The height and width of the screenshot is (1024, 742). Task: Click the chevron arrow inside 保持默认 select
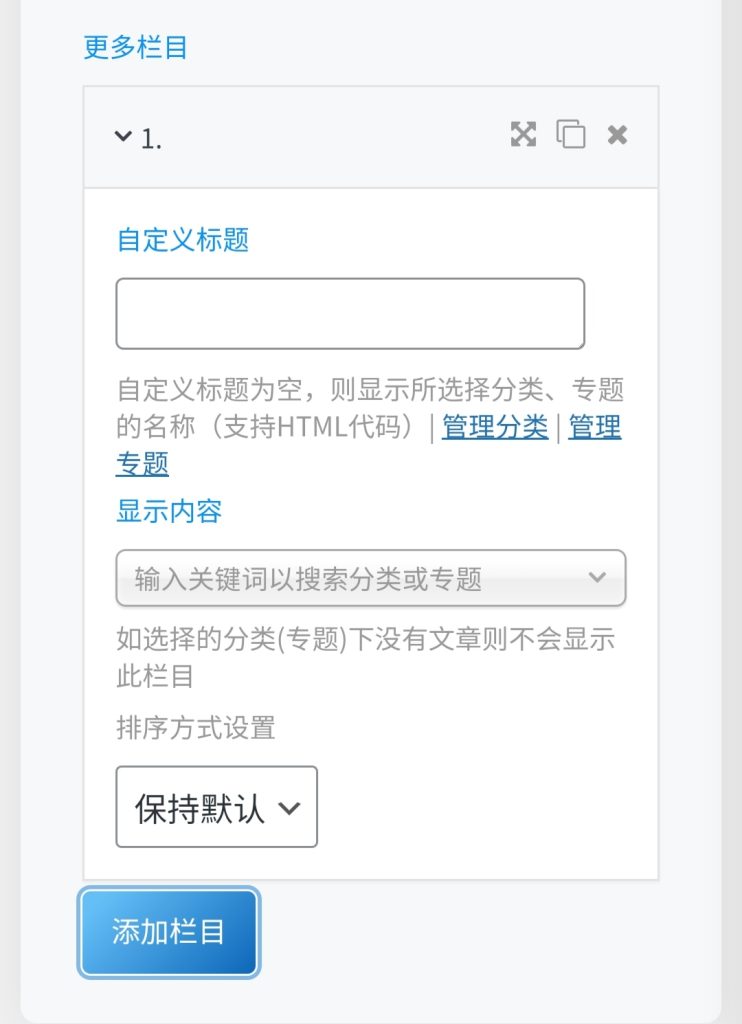tap(288, 808)
